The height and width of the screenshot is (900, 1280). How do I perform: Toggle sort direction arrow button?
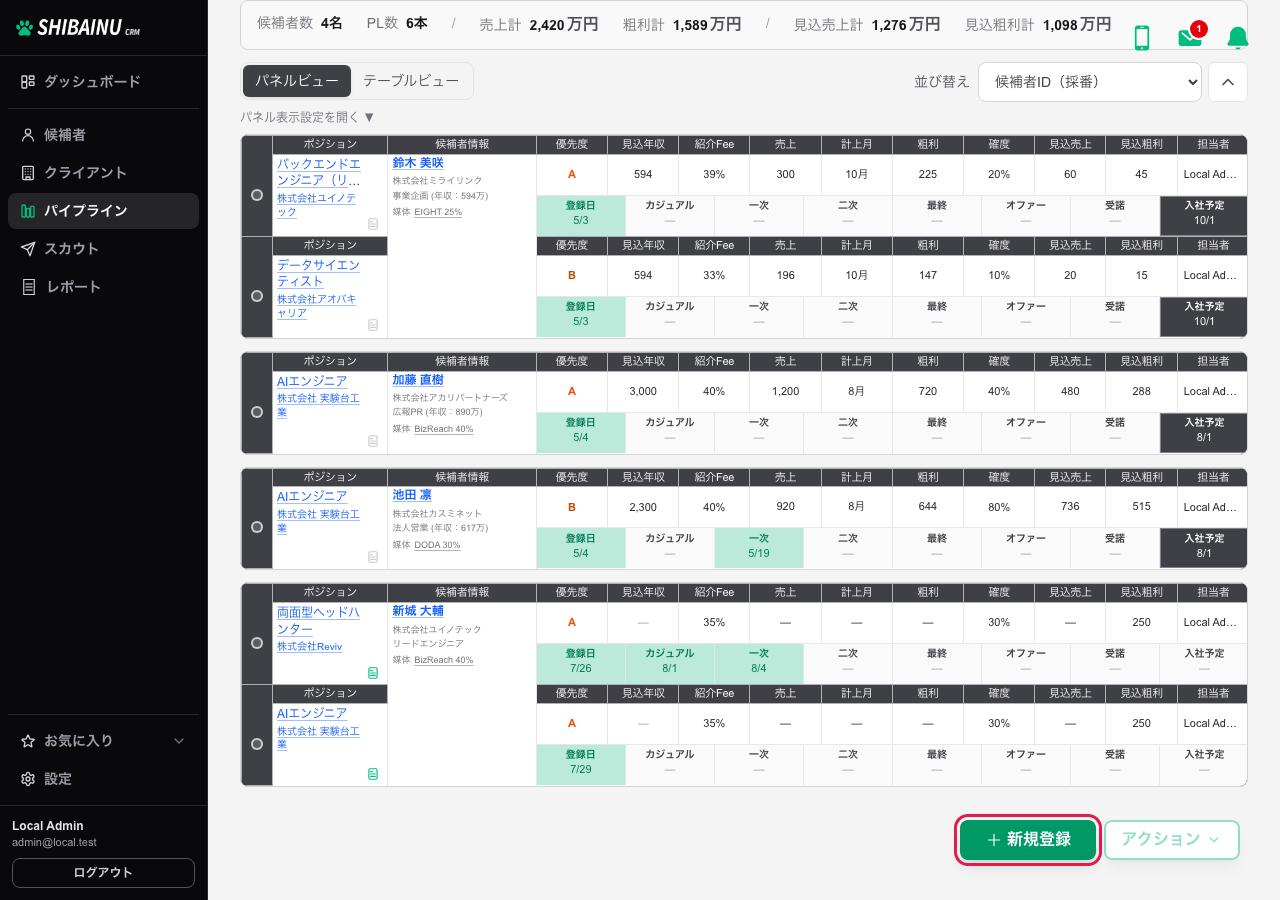point(1228,82)
